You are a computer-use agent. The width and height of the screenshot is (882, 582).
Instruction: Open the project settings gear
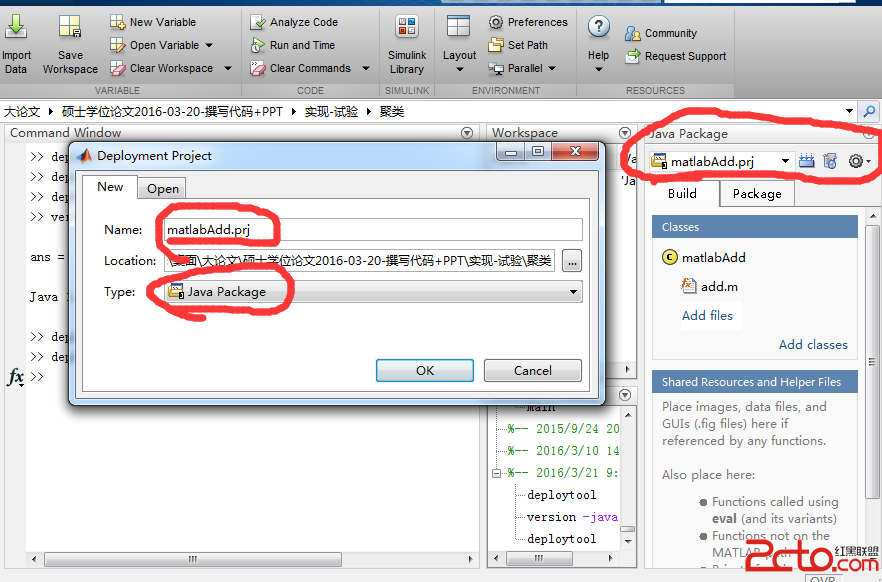coord(859,161)
